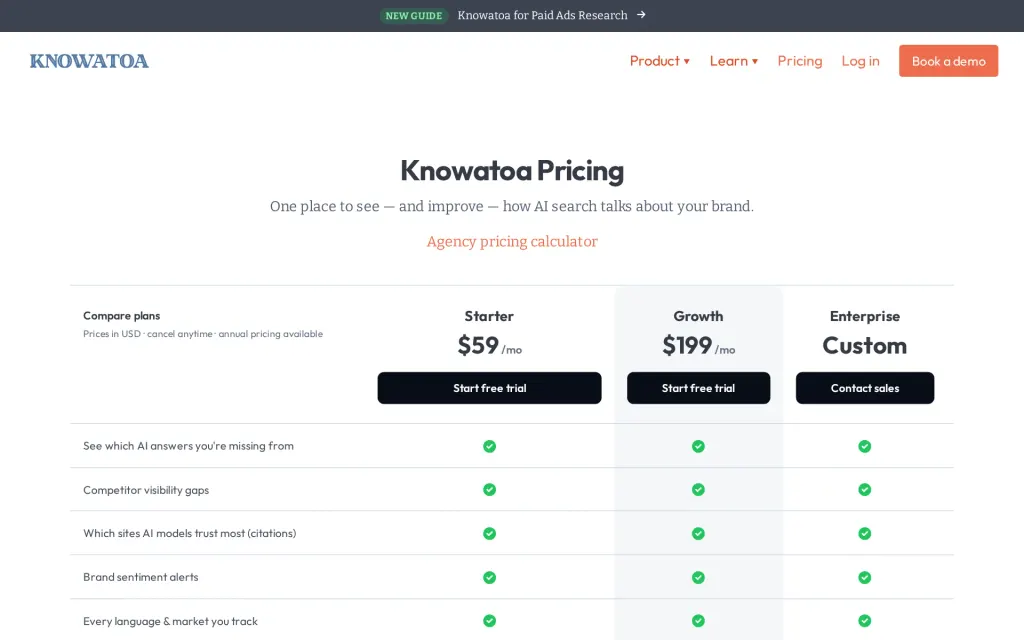Click the $199 /mo price
The height and width of the screenshot is (640, 1024).
(x=698, y=345)
